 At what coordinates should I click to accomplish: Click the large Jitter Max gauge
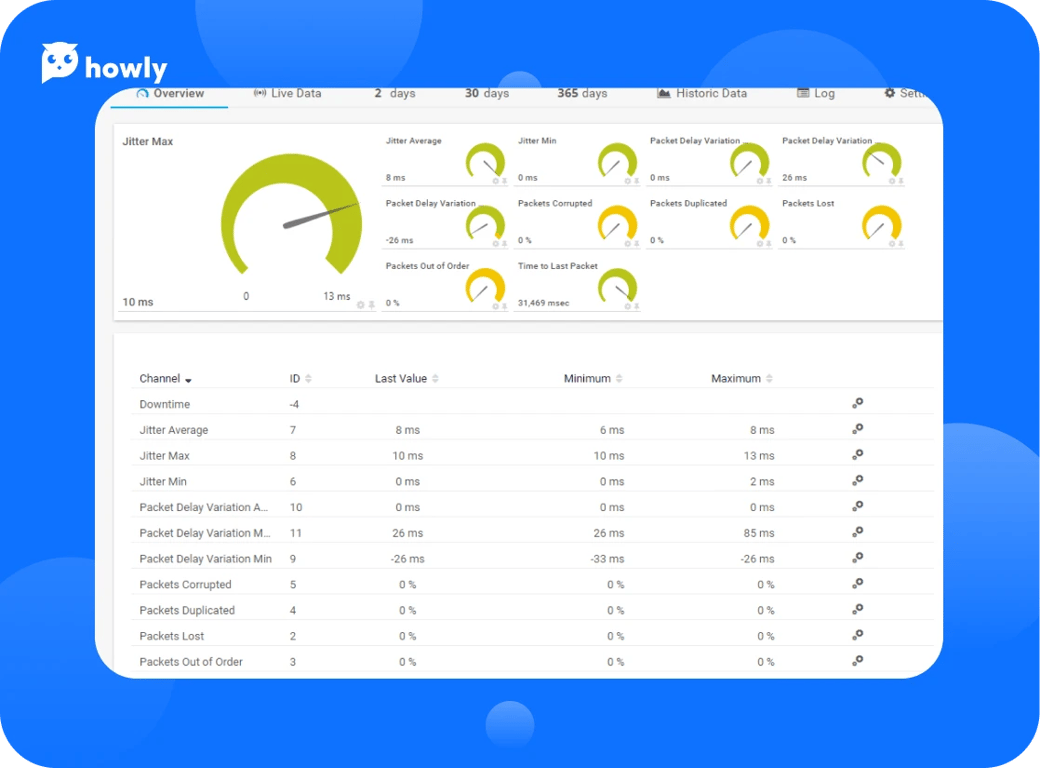[291, 215]
